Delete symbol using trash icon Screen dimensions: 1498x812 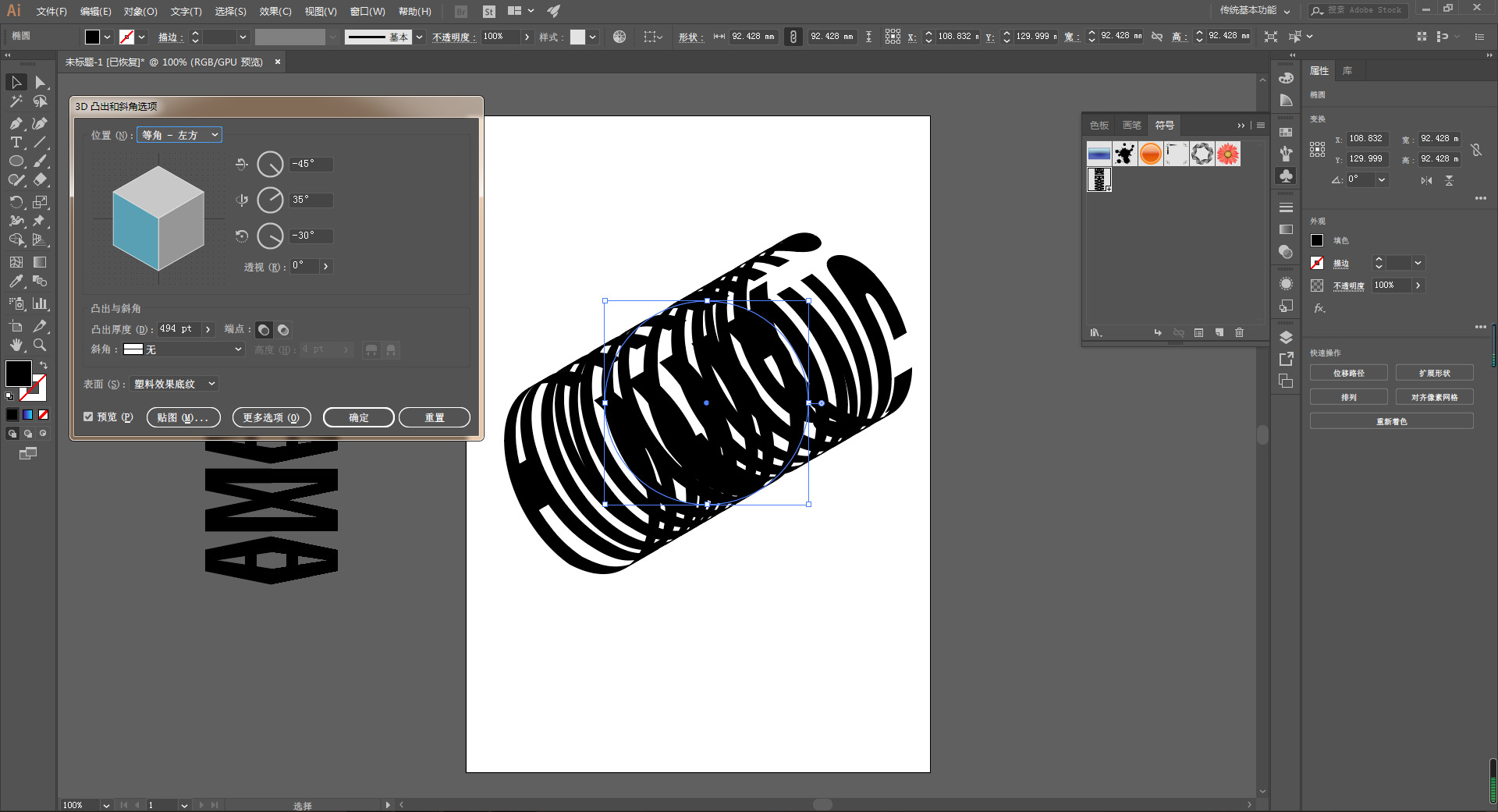(x=1239, y=333)
